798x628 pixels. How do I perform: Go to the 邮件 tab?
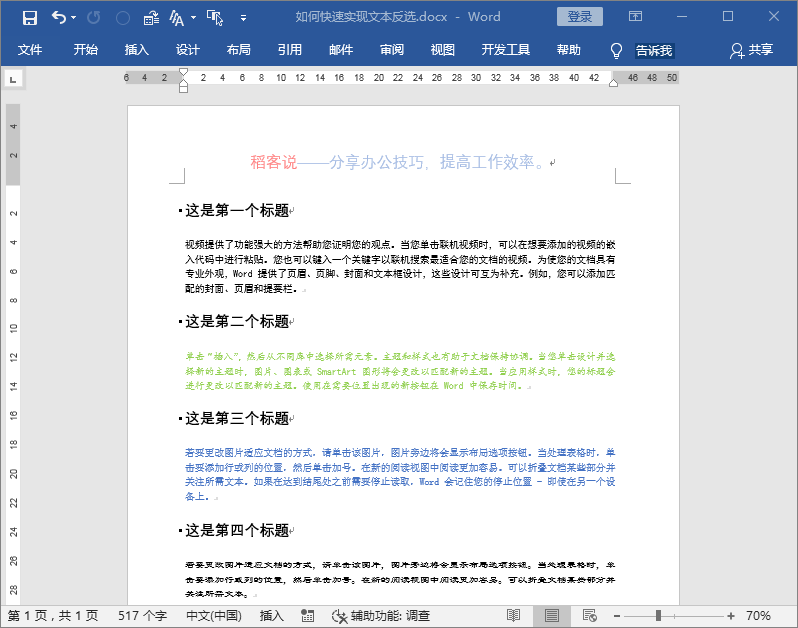click(x=340, y=50)
